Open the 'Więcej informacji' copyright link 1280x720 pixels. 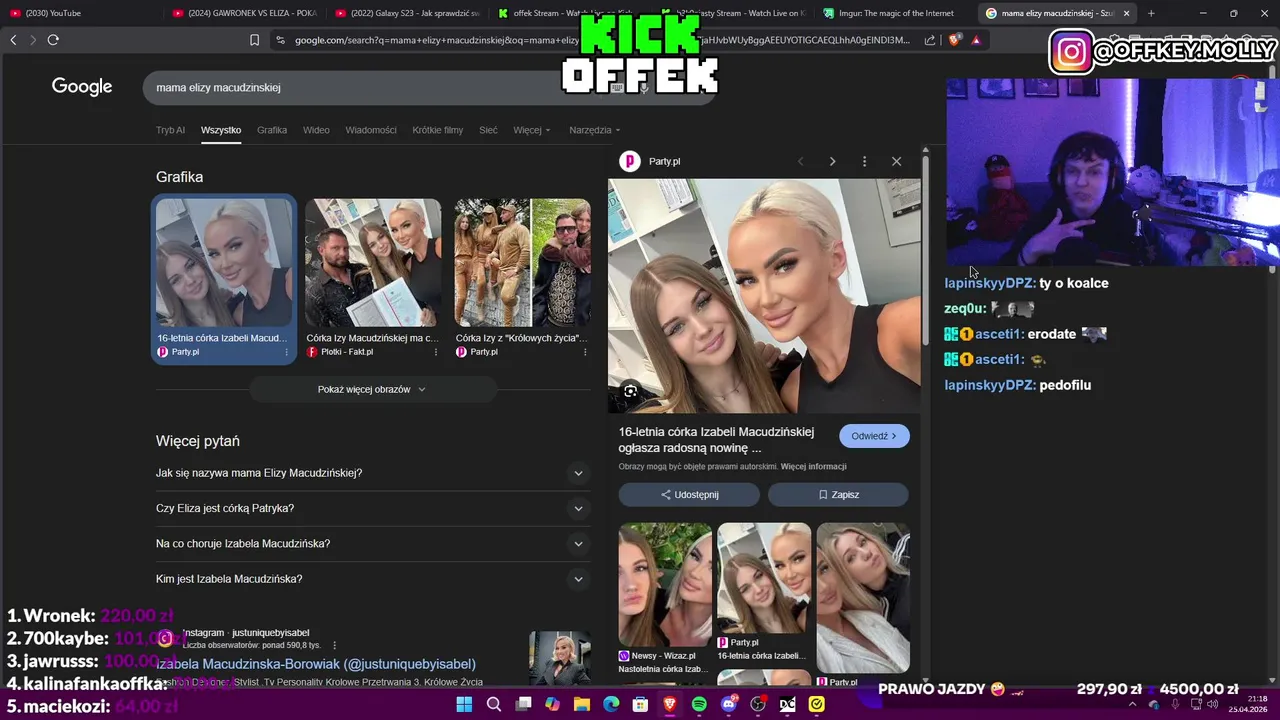(813, 467)
